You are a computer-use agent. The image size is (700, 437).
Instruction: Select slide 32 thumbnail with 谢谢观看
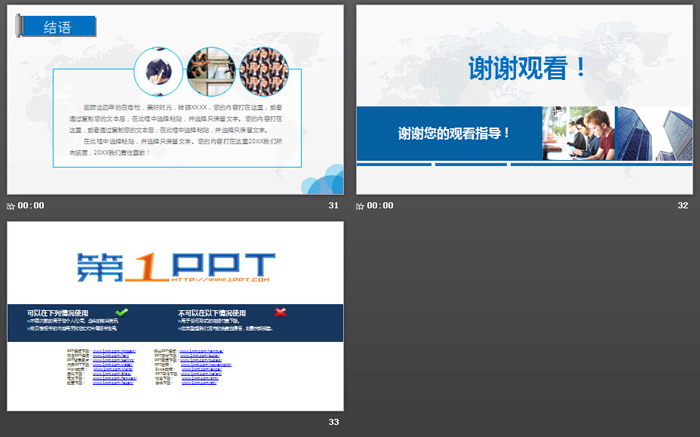(525, 100)
